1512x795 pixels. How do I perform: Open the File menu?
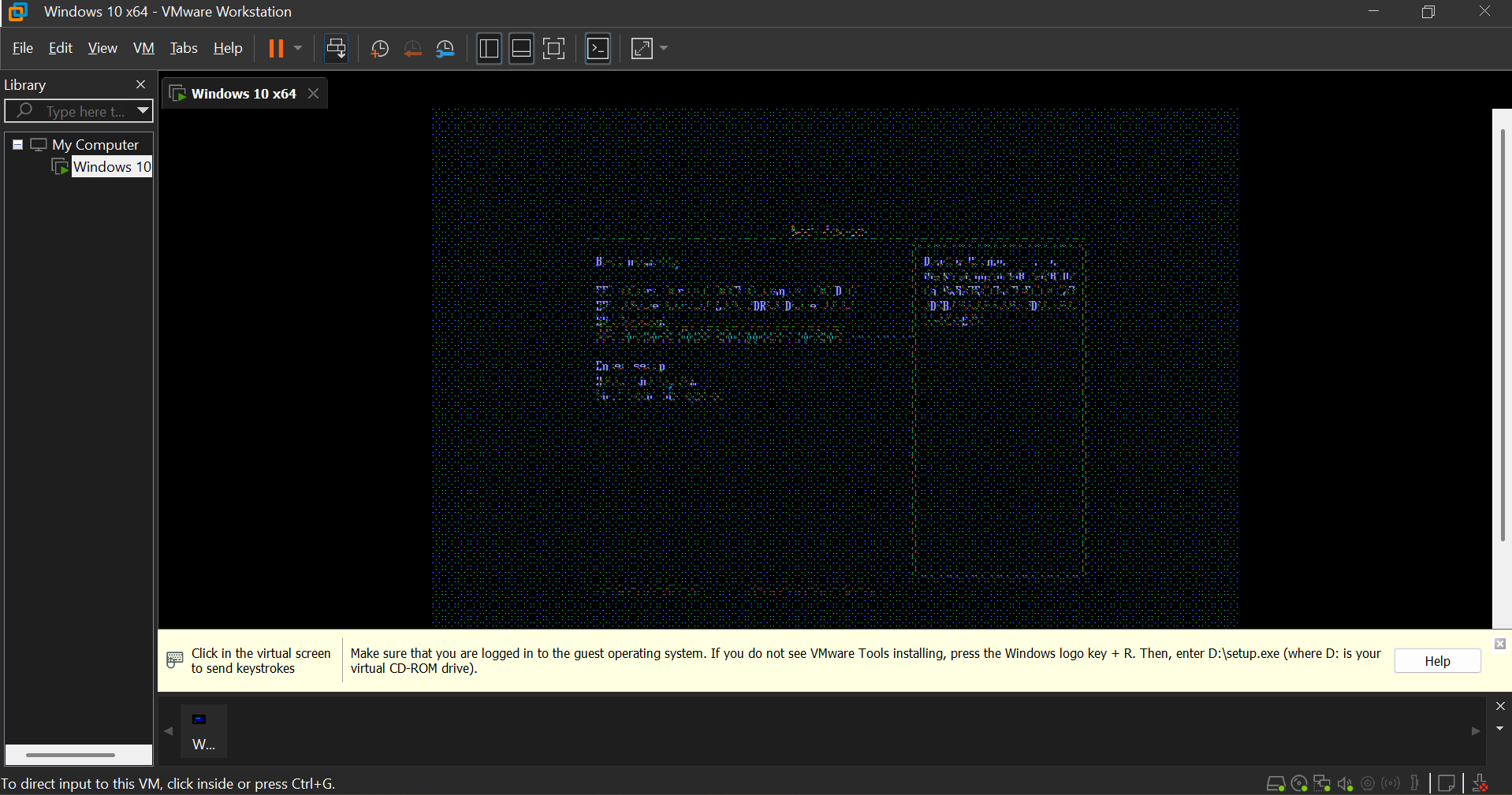click(x=23, y=49)
